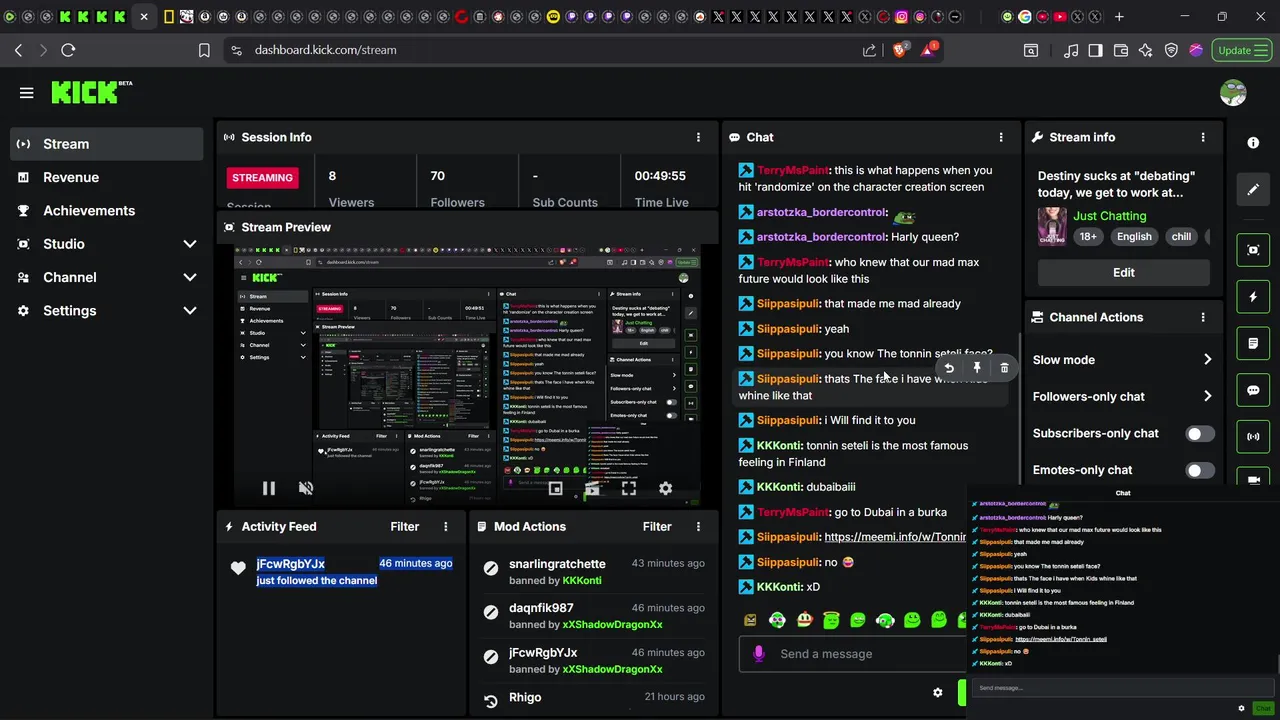Click the English tag chip
This screenshot has width=1280, height=720.
click(x=1134, y=237)
